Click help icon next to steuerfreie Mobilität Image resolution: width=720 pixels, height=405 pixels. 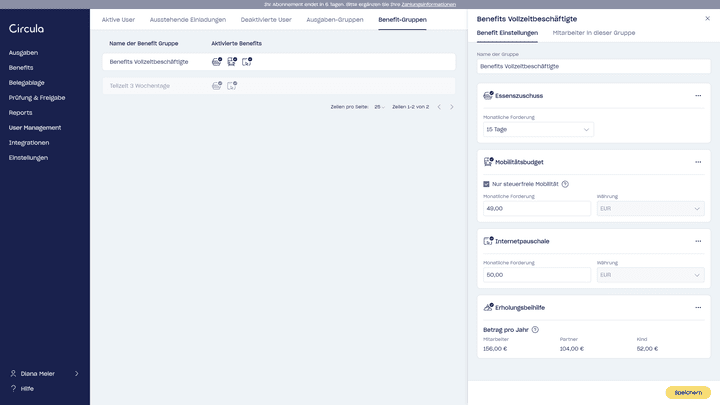pos(565,184)
